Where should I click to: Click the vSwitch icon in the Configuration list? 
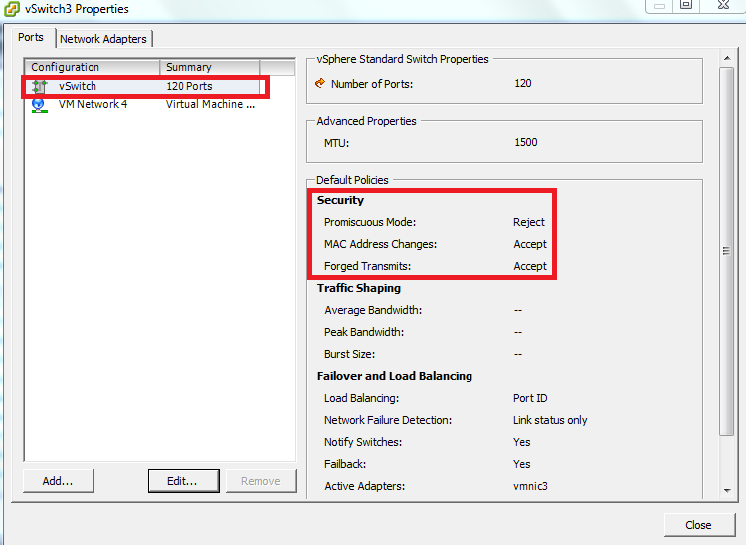39,87
